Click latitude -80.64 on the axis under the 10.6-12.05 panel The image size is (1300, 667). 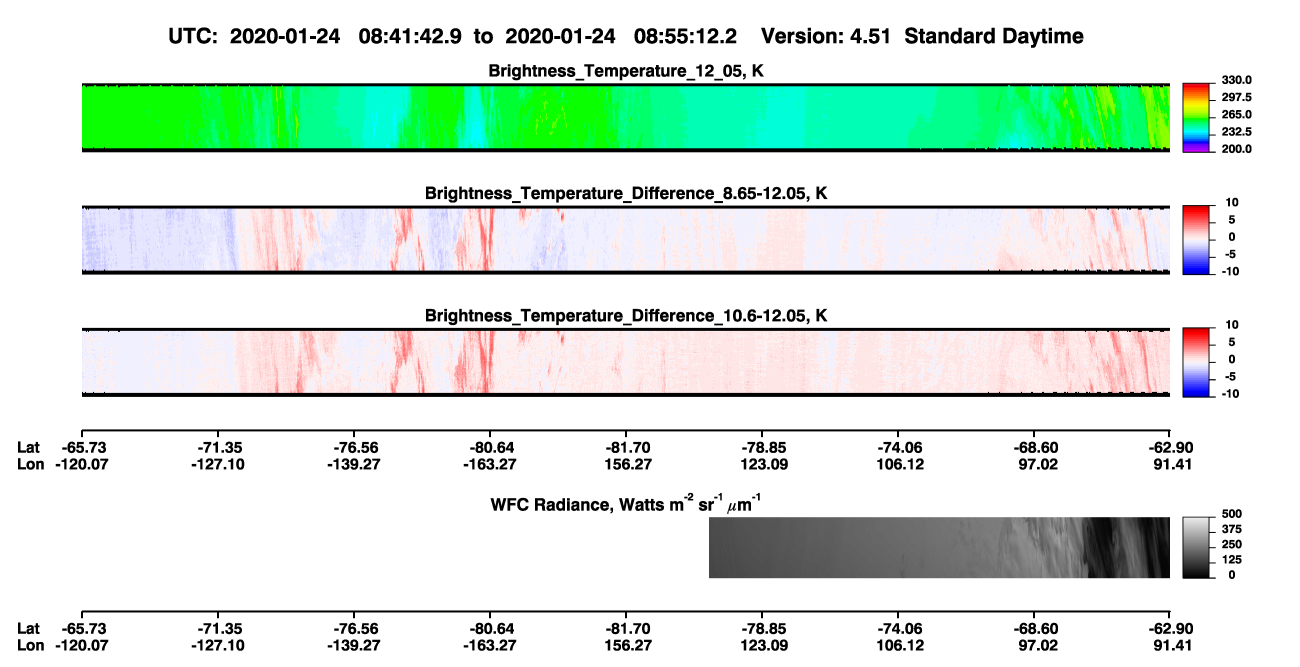(491, 447)
